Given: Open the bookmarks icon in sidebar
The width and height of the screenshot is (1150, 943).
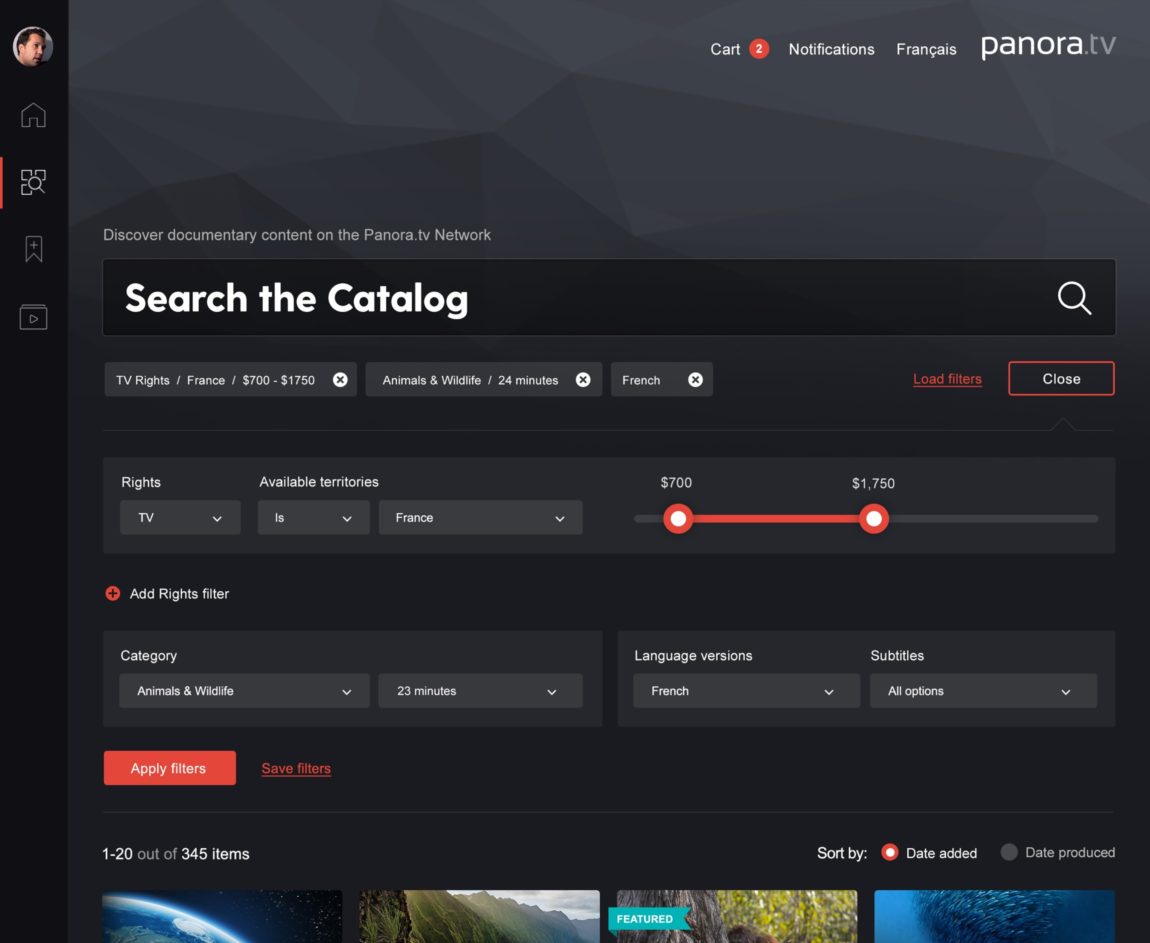Looking at the screenshot, I should (x=33, y=249).
